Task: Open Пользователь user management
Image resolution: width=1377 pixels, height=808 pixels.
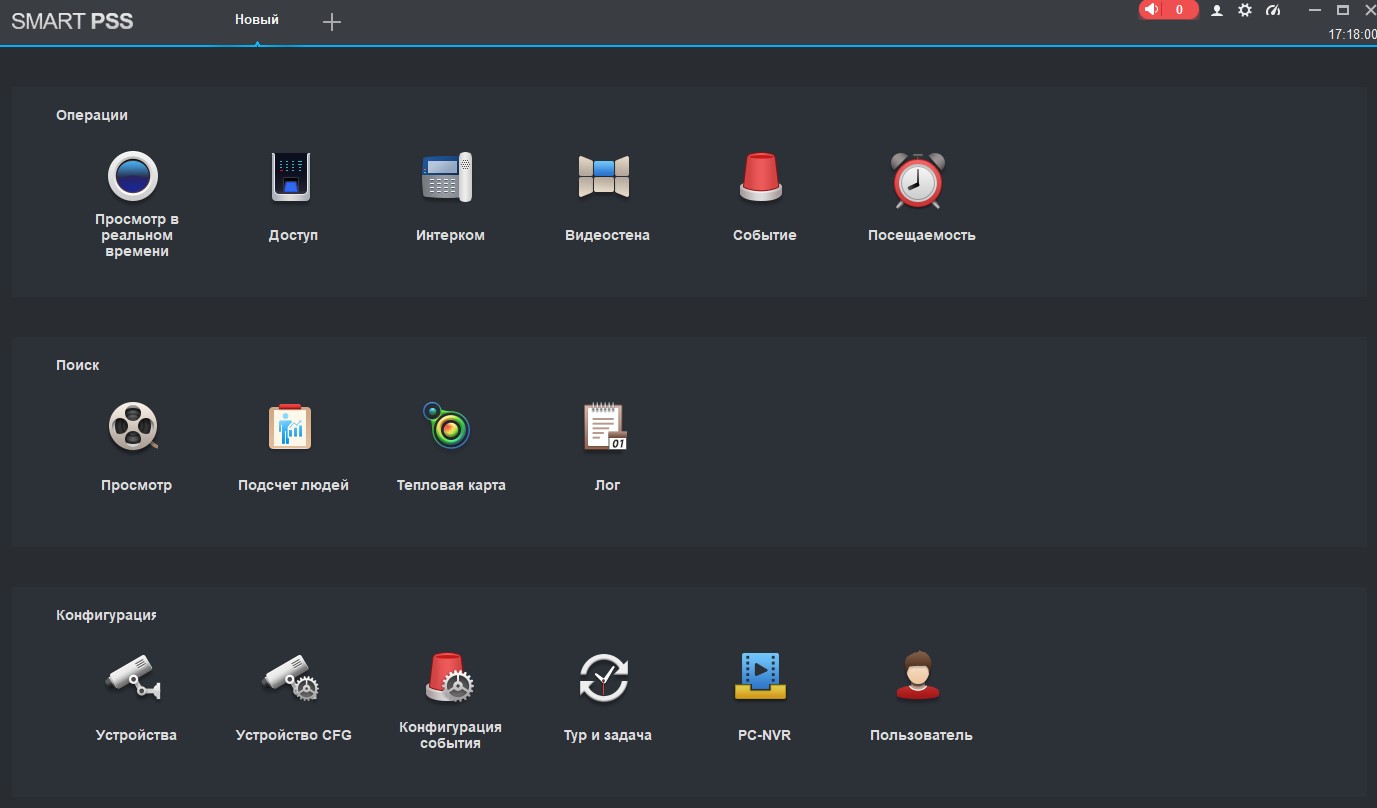Action: click(x=918, y=677)
